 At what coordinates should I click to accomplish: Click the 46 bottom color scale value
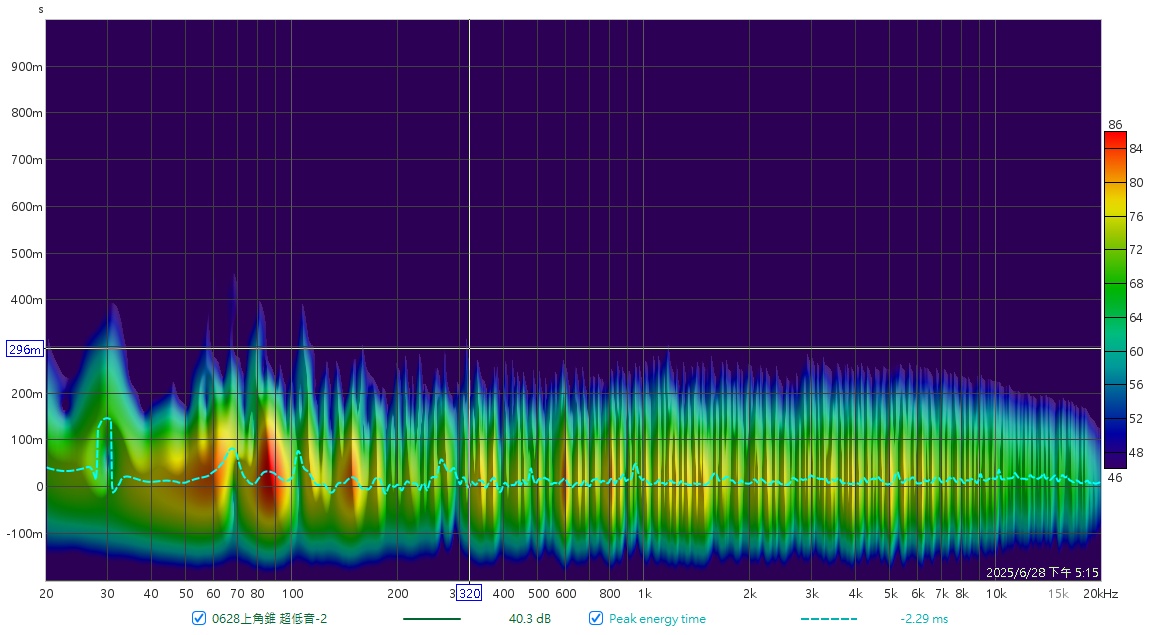(1115, 477)
